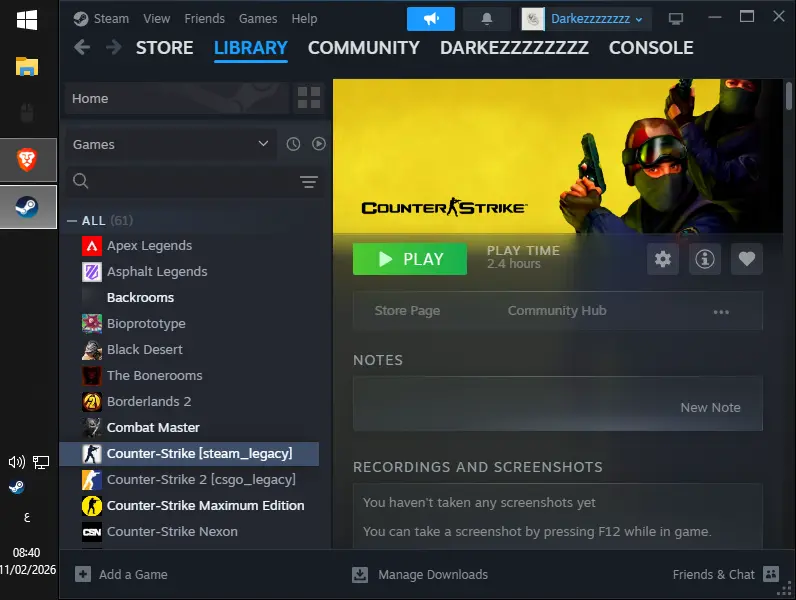The height and width of the screenshot is (600, 796).
Task: Click the Counter-Strike hero banner image
Action: tap(557, 156)
